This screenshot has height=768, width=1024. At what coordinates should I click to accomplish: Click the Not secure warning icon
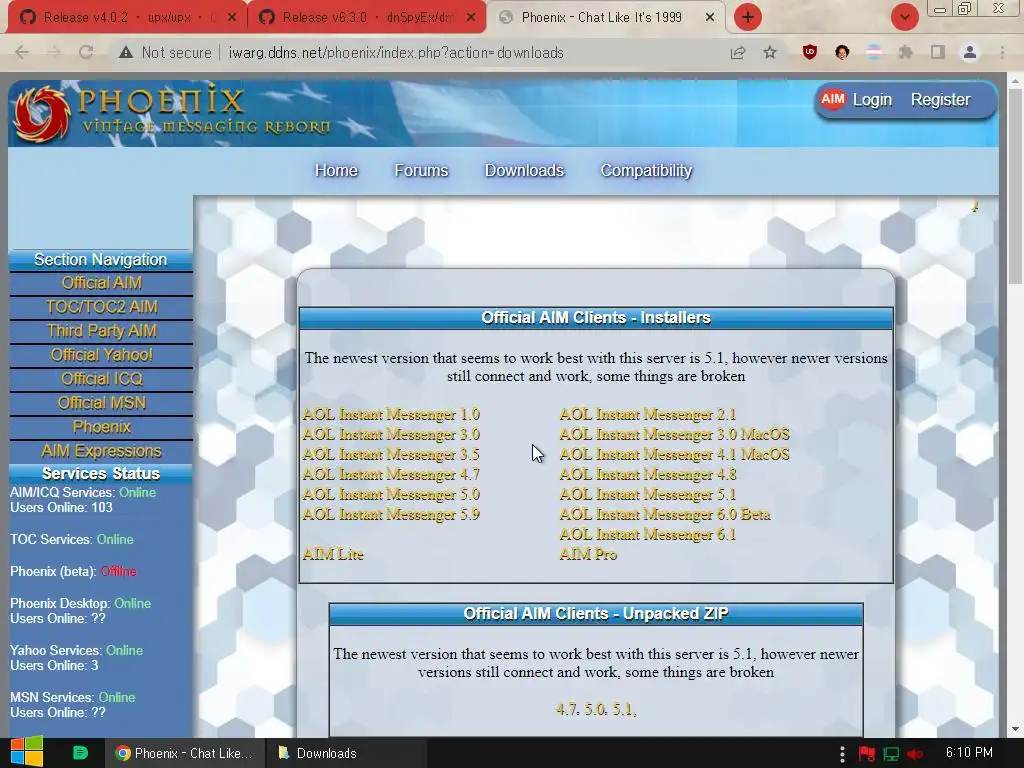coord(126,52)
